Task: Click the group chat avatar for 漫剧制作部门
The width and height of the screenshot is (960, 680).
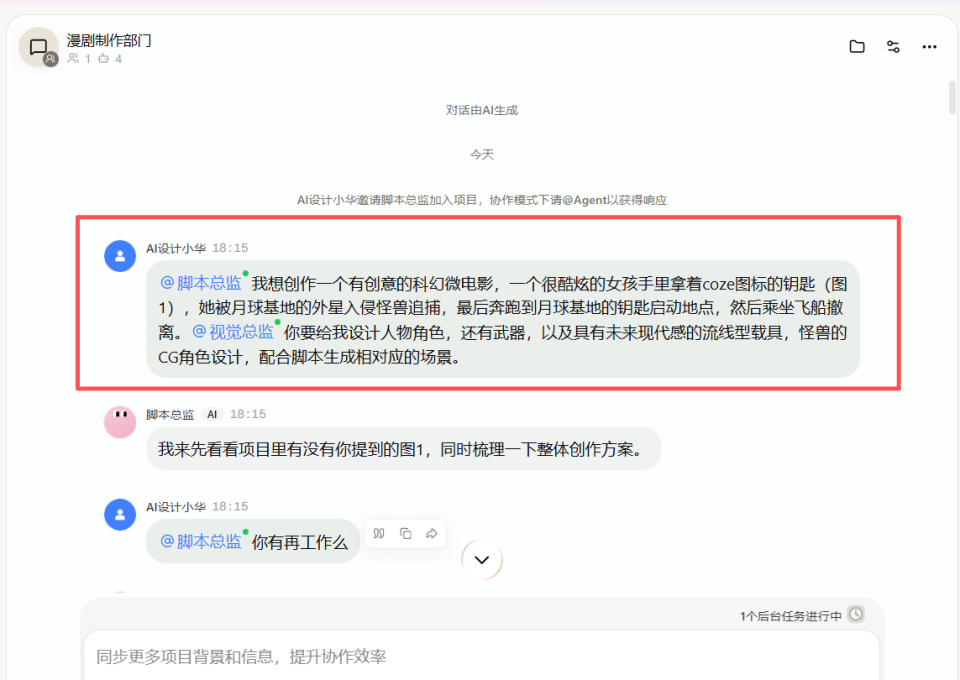Action: point(39,47)
